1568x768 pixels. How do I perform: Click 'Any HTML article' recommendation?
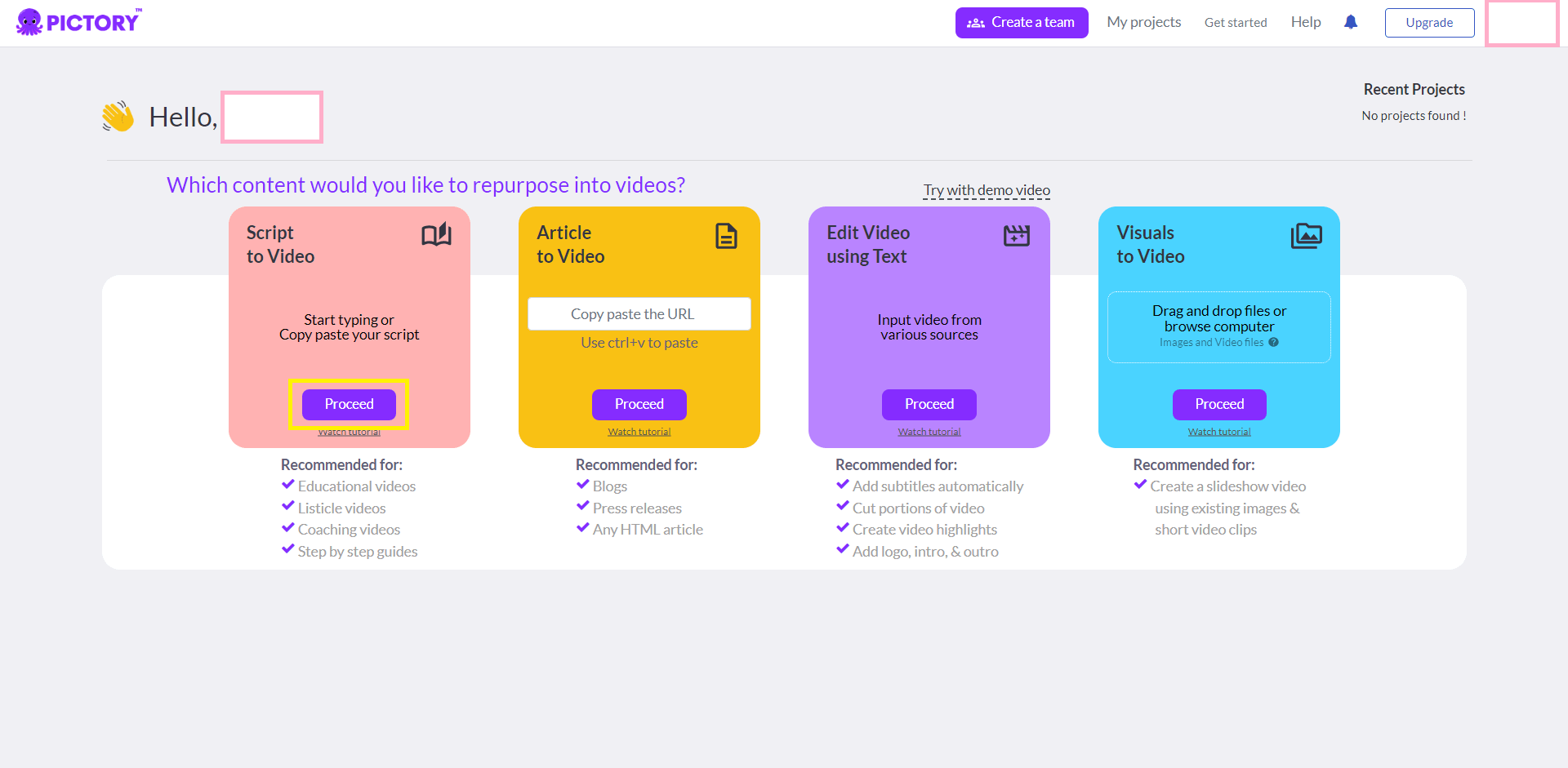pyautogui.click(x=648, y=530)
